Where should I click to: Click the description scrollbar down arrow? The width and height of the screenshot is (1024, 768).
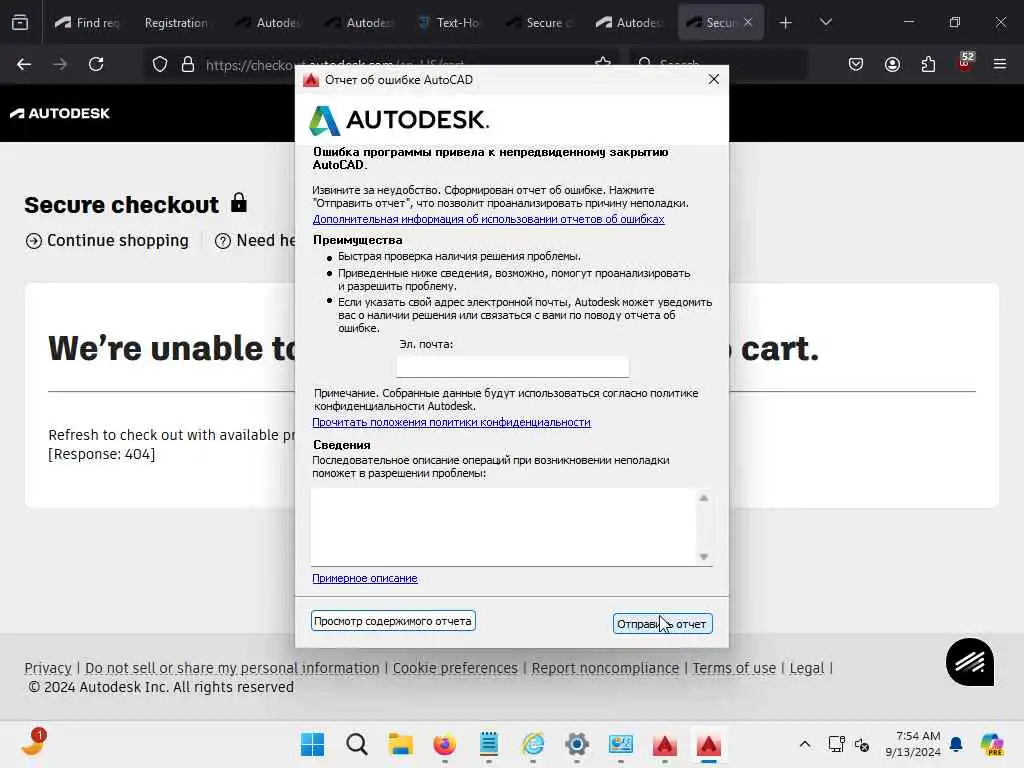pos(704,556)
